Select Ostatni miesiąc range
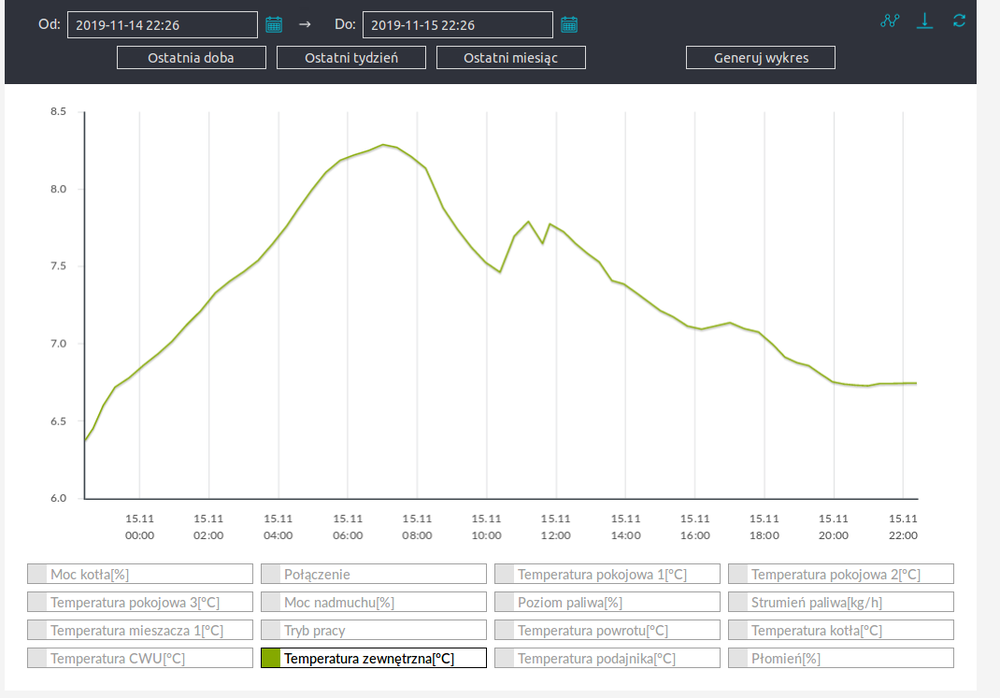This screenshot has height=698, width=1000. pyautogui.click(x=511, y=57)
